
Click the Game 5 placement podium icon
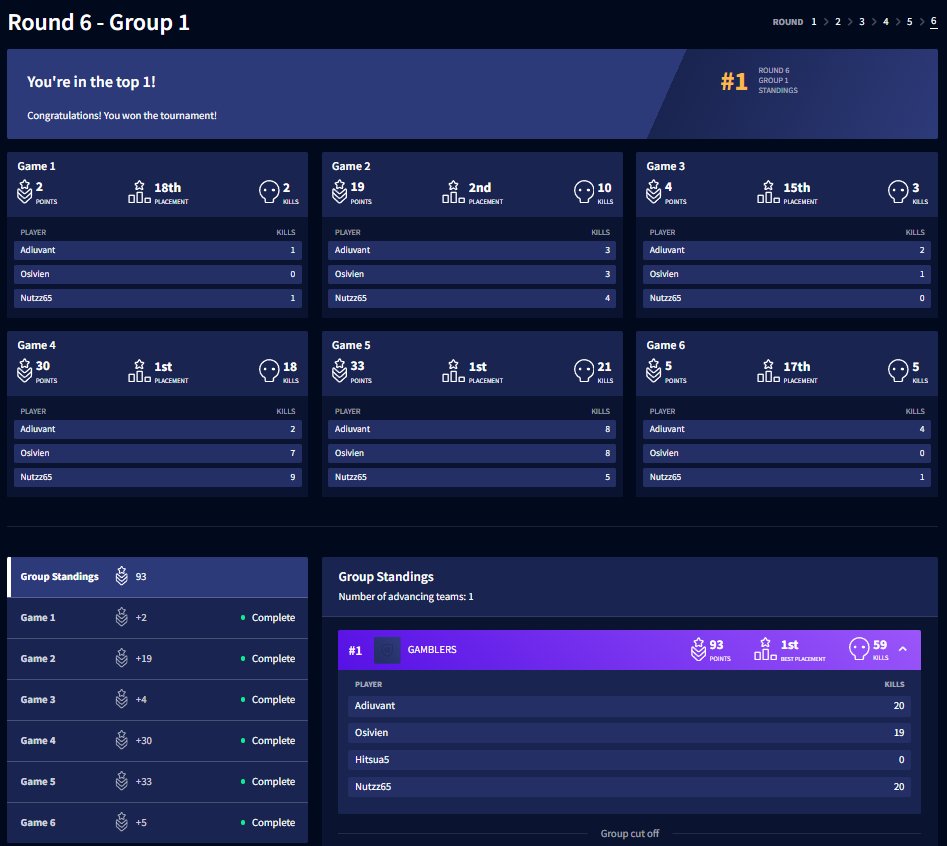pos(454,370)
